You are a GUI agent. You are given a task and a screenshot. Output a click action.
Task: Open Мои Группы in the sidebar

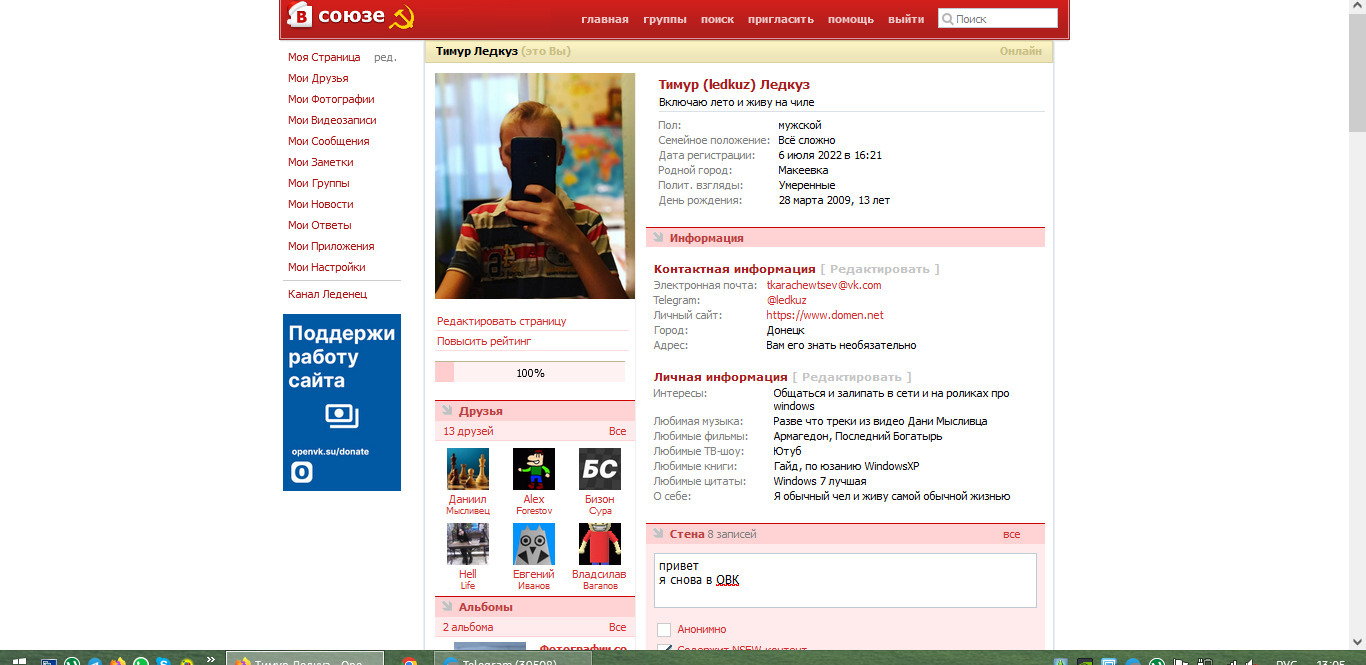[319, 183]
